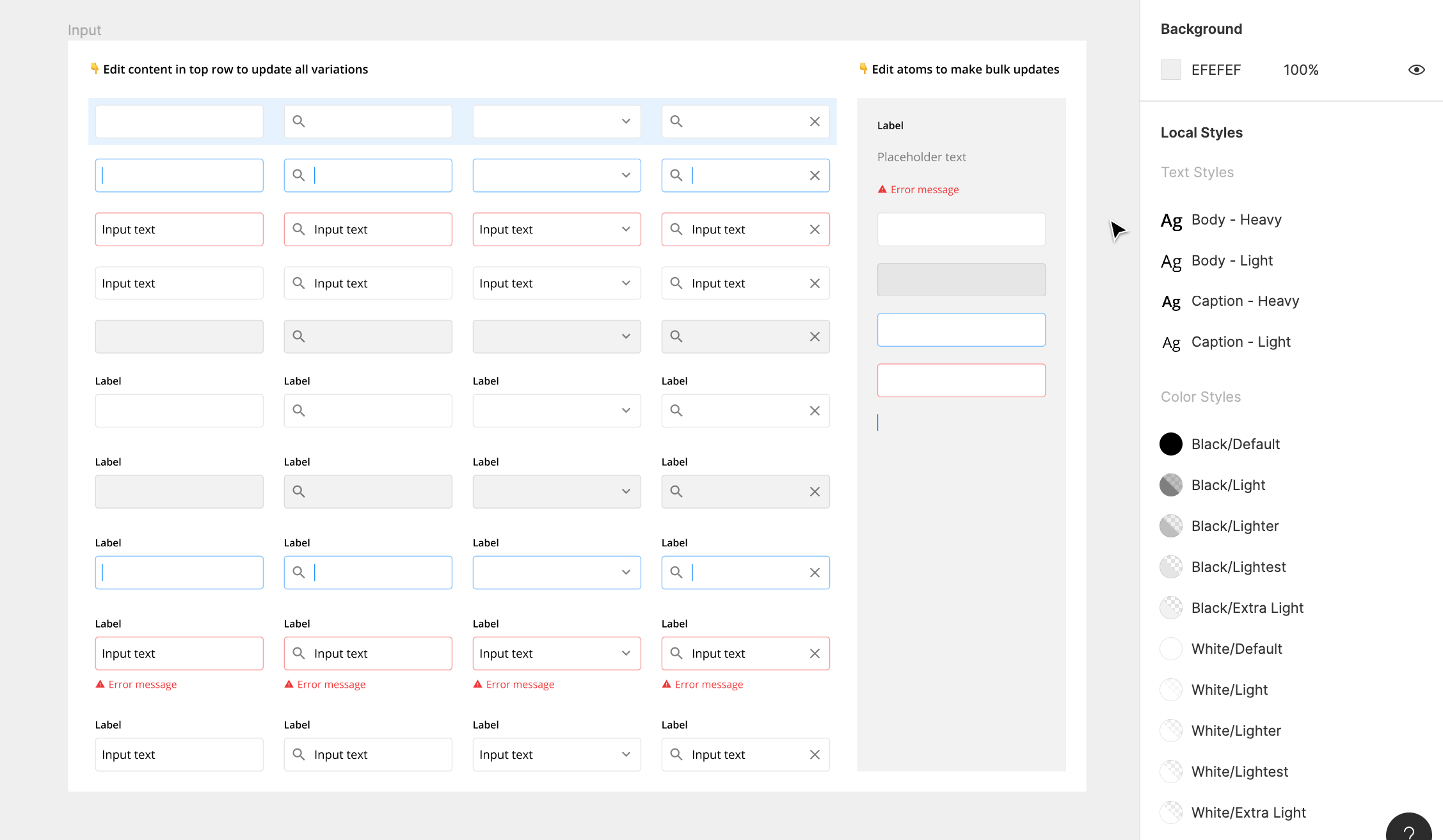Click Label text in top atoms editor panel
Image resolution: width=1443 pixels, height=840 pixels.
[x=890, y=124]
